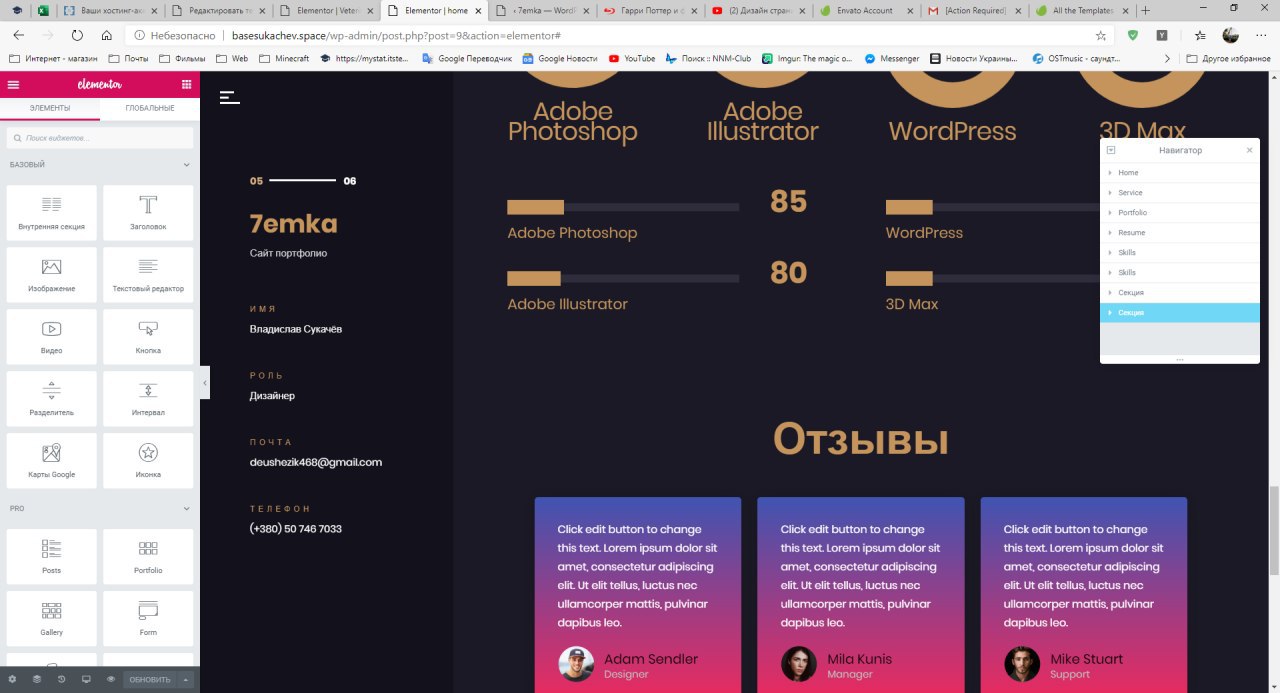
Task: Click the Обновить update button
Action: (150, 680)
